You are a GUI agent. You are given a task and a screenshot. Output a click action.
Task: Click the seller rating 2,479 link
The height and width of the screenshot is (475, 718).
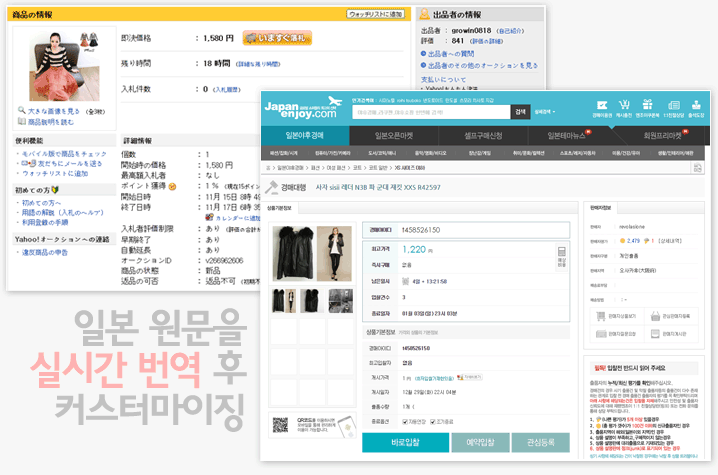click(633, 240)
